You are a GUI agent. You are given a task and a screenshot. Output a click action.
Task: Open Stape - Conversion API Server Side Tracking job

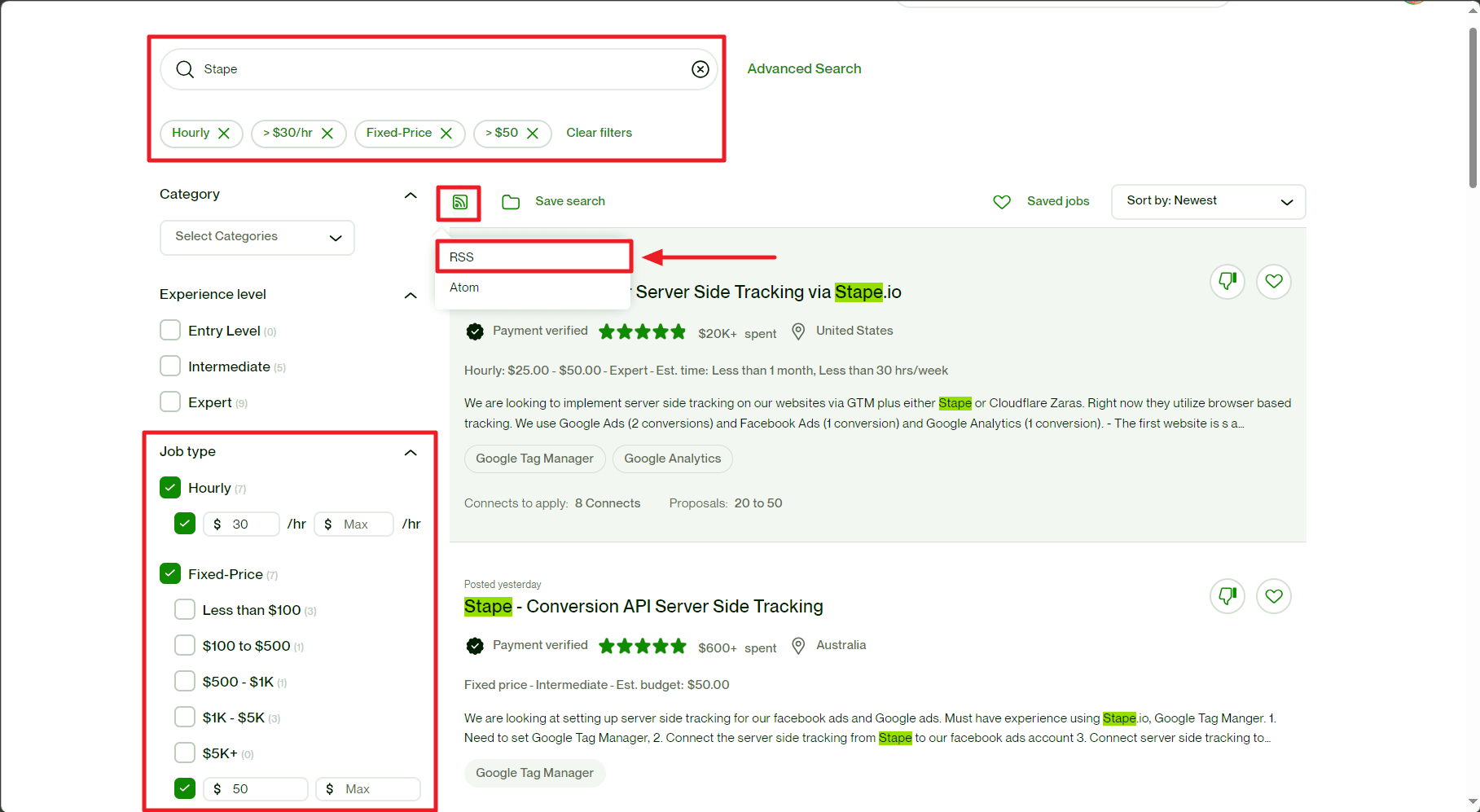(643, 607)
